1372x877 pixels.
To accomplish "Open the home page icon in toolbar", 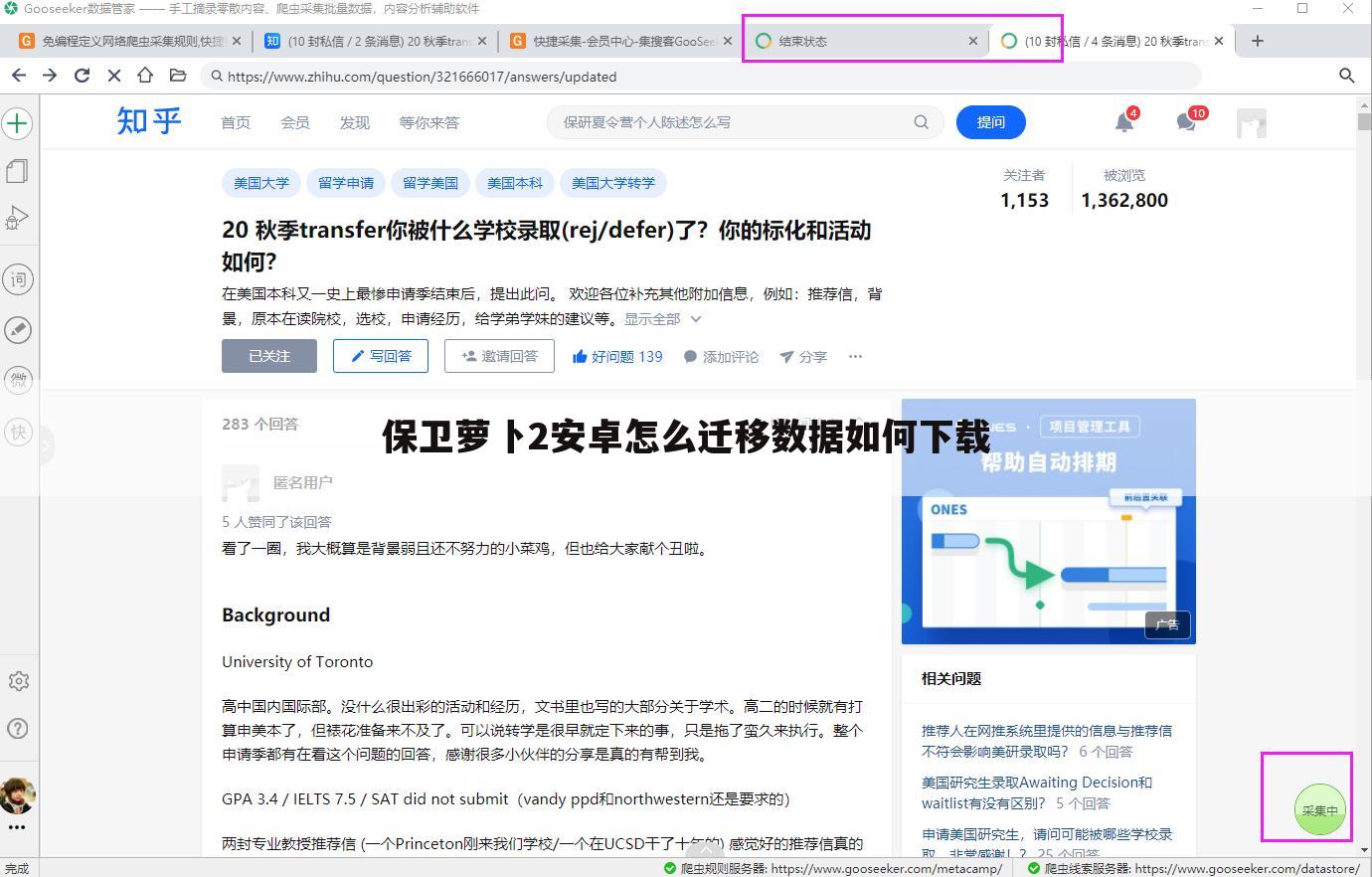I will point(145,76).
